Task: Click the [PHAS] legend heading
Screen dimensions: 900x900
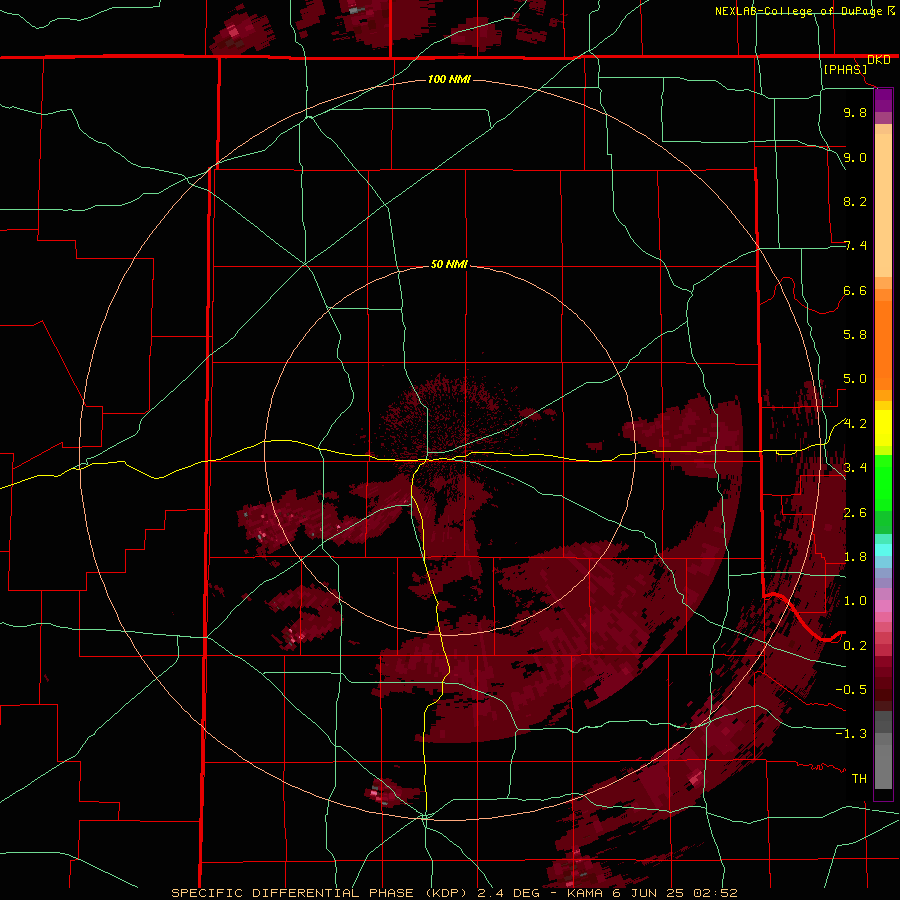Action: tap(845, 69)
